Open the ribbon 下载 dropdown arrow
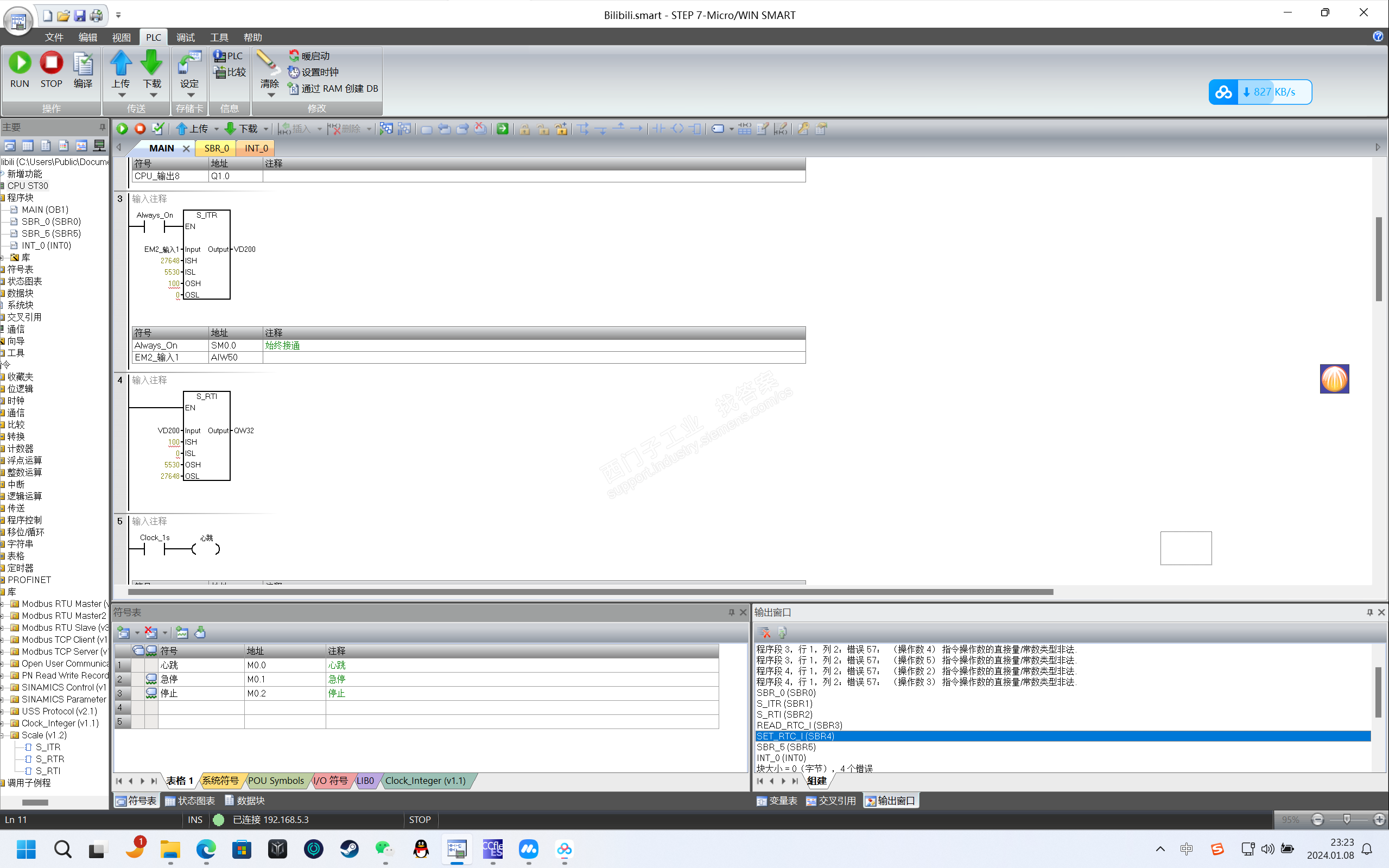Image resolution: width=1389 pixels, height=868 pixels. [153, 96]
